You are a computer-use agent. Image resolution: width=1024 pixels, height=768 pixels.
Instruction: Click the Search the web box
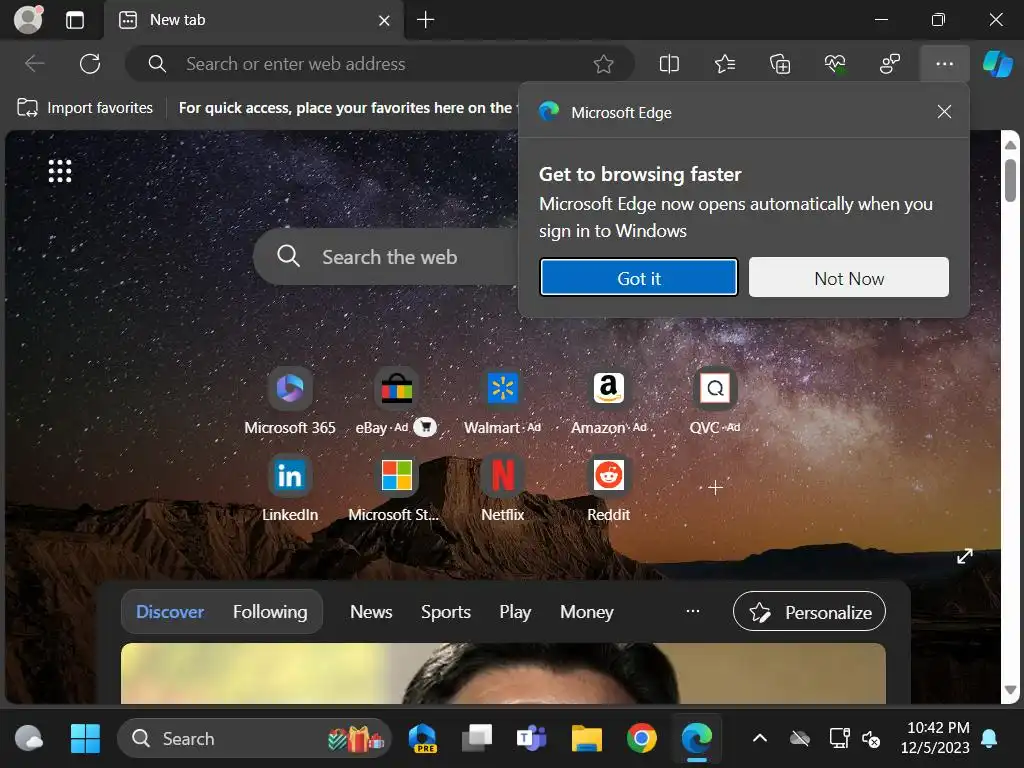pyautogui.click(x=385, y=257)
